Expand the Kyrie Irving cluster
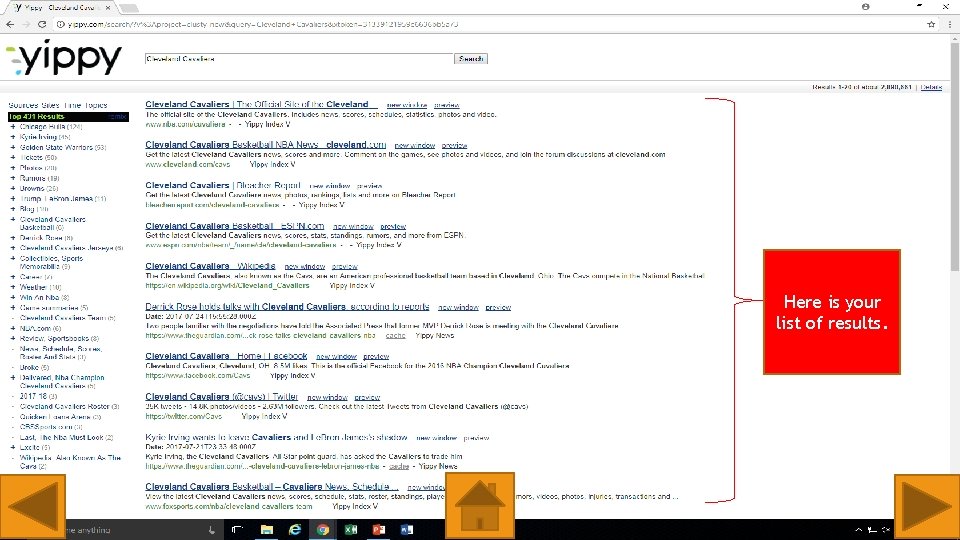Image resolution: width=960 pixels, height=540 pixels. 13,137
